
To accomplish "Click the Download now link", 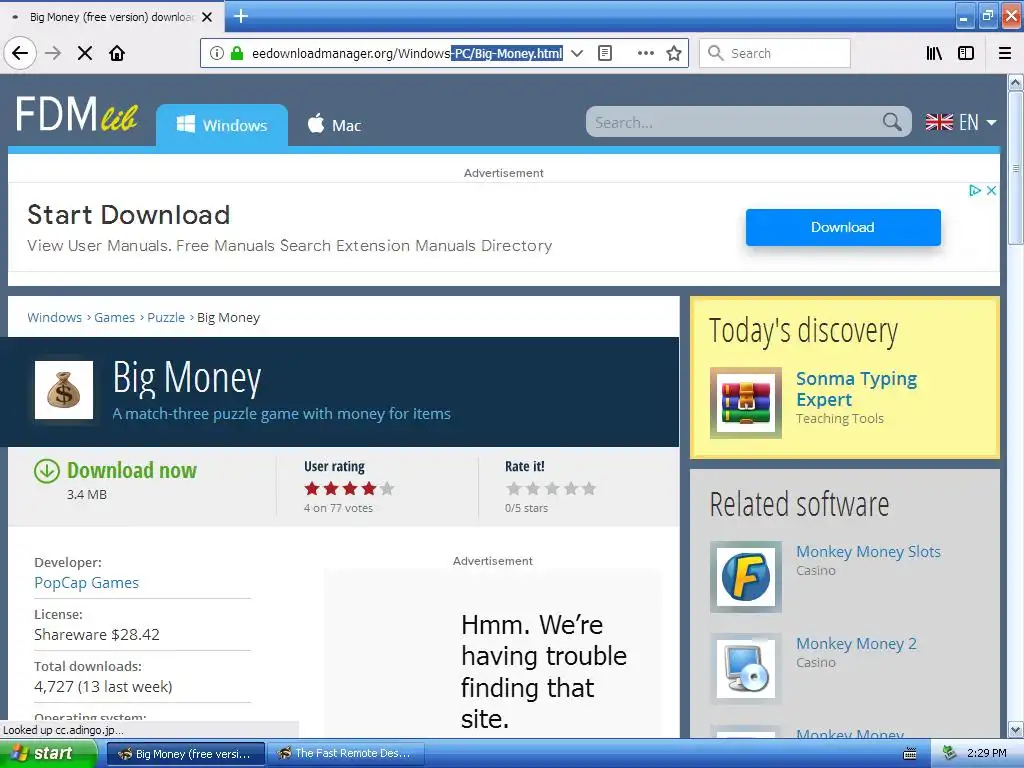I will (x=132, y=470).
